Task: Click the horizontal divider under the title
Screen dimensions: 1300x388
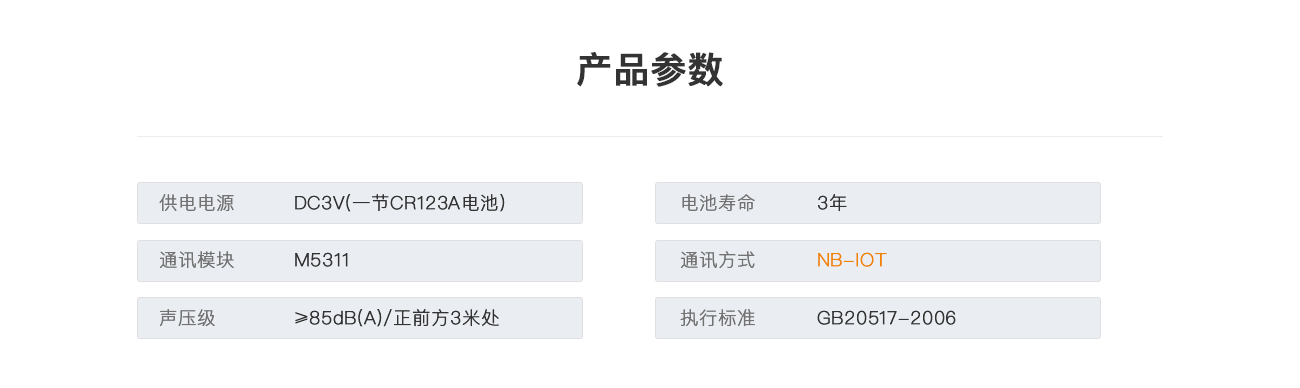Action: pos(650,136)
